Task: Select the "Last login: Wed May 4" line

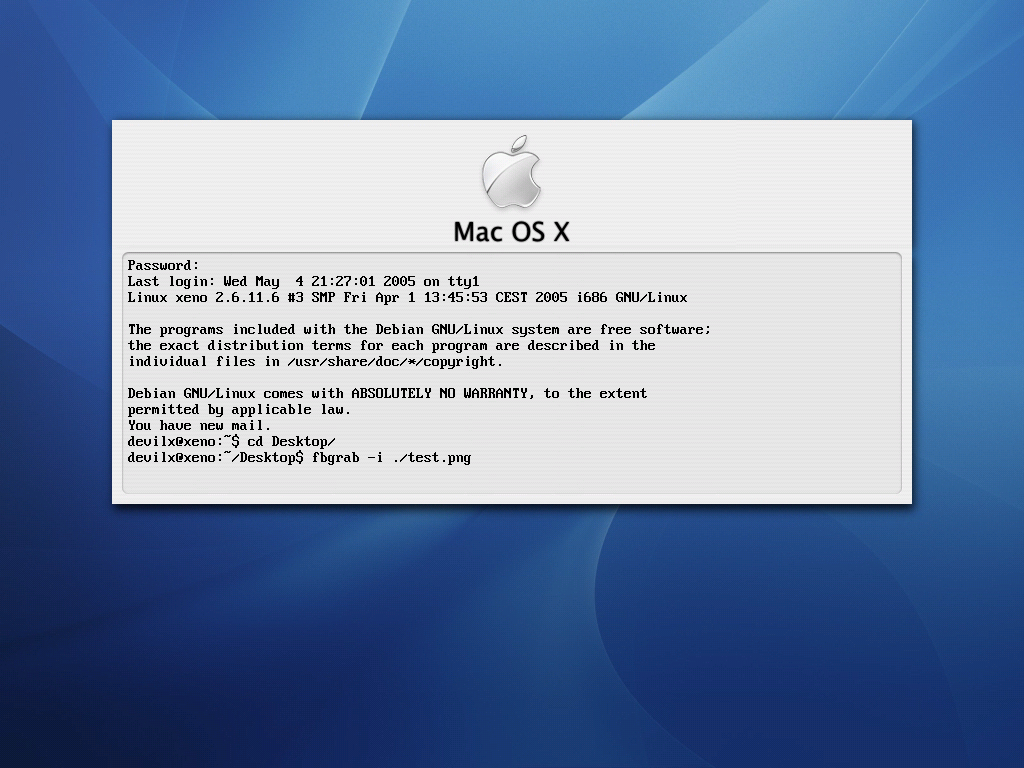Action: tap(304, 281)
